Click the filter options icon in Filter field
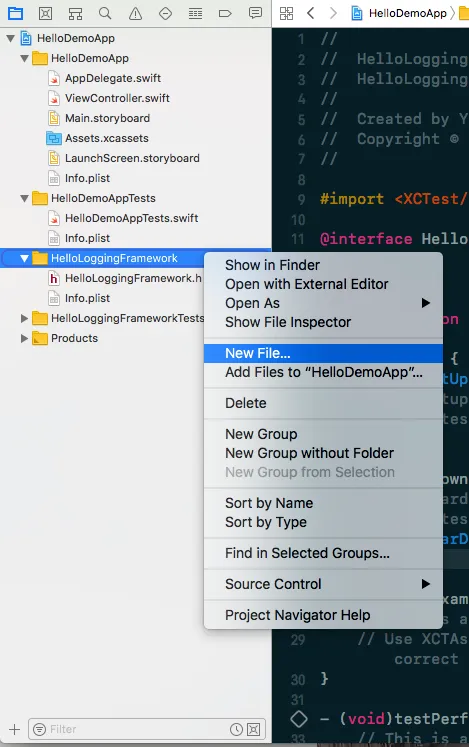 click(x=40, y=729)
